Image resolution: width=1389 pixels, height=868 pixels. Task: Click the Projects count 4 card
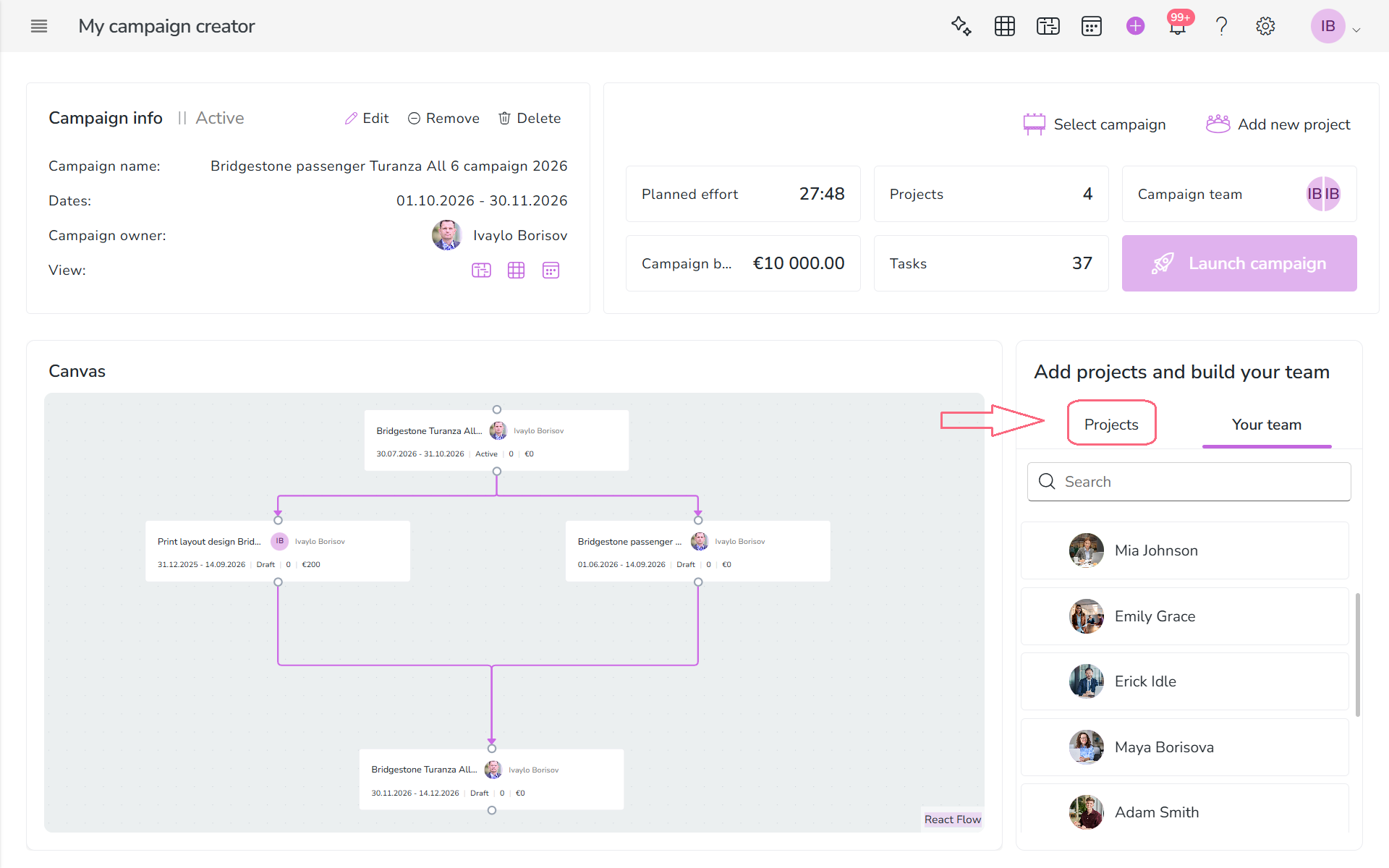(991, 194)
